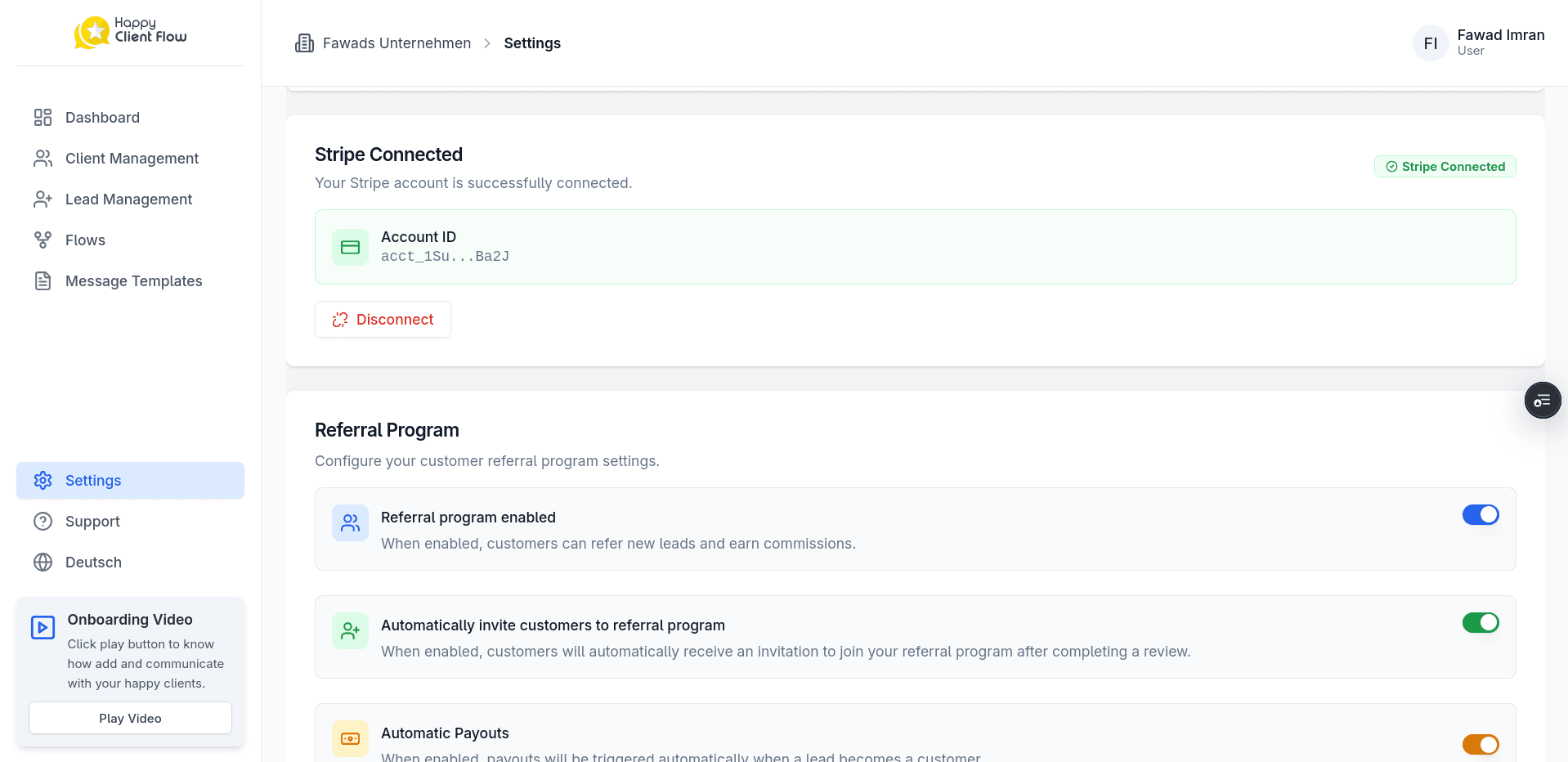Click the Lead Management add-person icon
Image resolution: width=1568 pixels, height=762 pixels.
(43, 199)
